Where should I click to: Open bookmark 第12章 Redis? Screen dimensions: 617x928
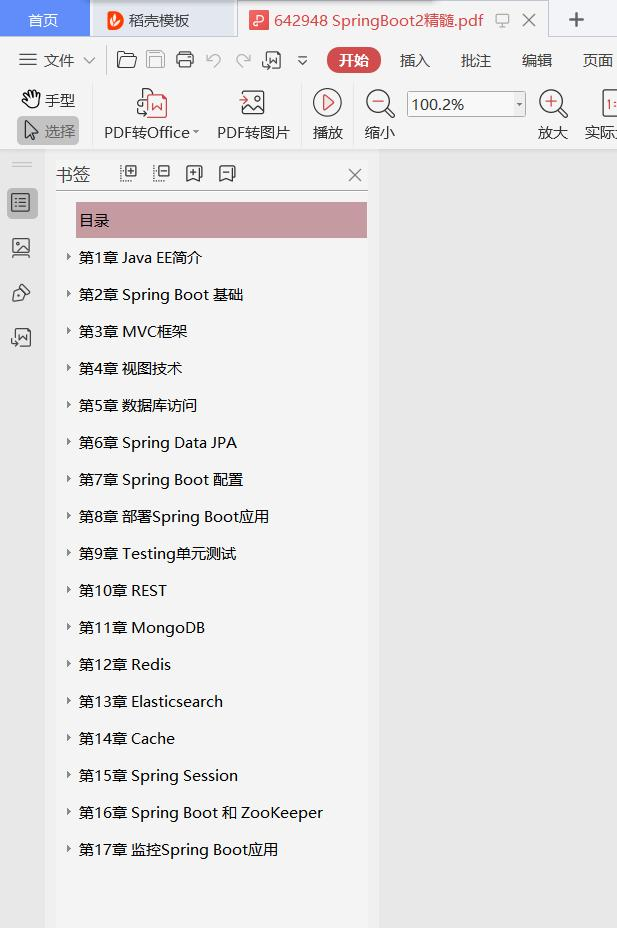pyautogui.click(x=125, y=665)
